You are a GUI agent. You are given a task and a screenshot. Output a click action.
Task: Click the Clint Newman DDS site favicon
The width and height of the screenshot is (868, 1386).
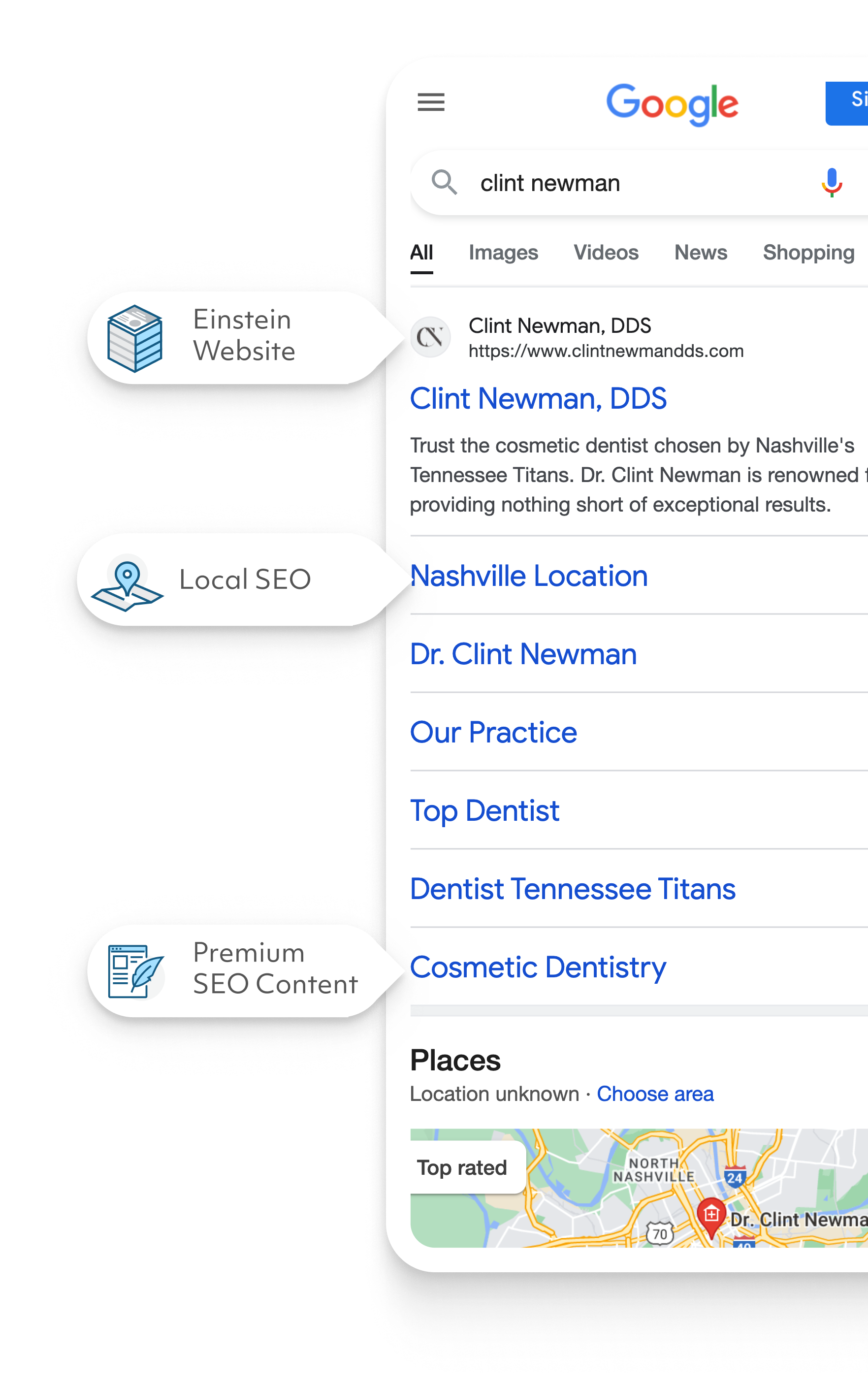[x=431, y=337]
